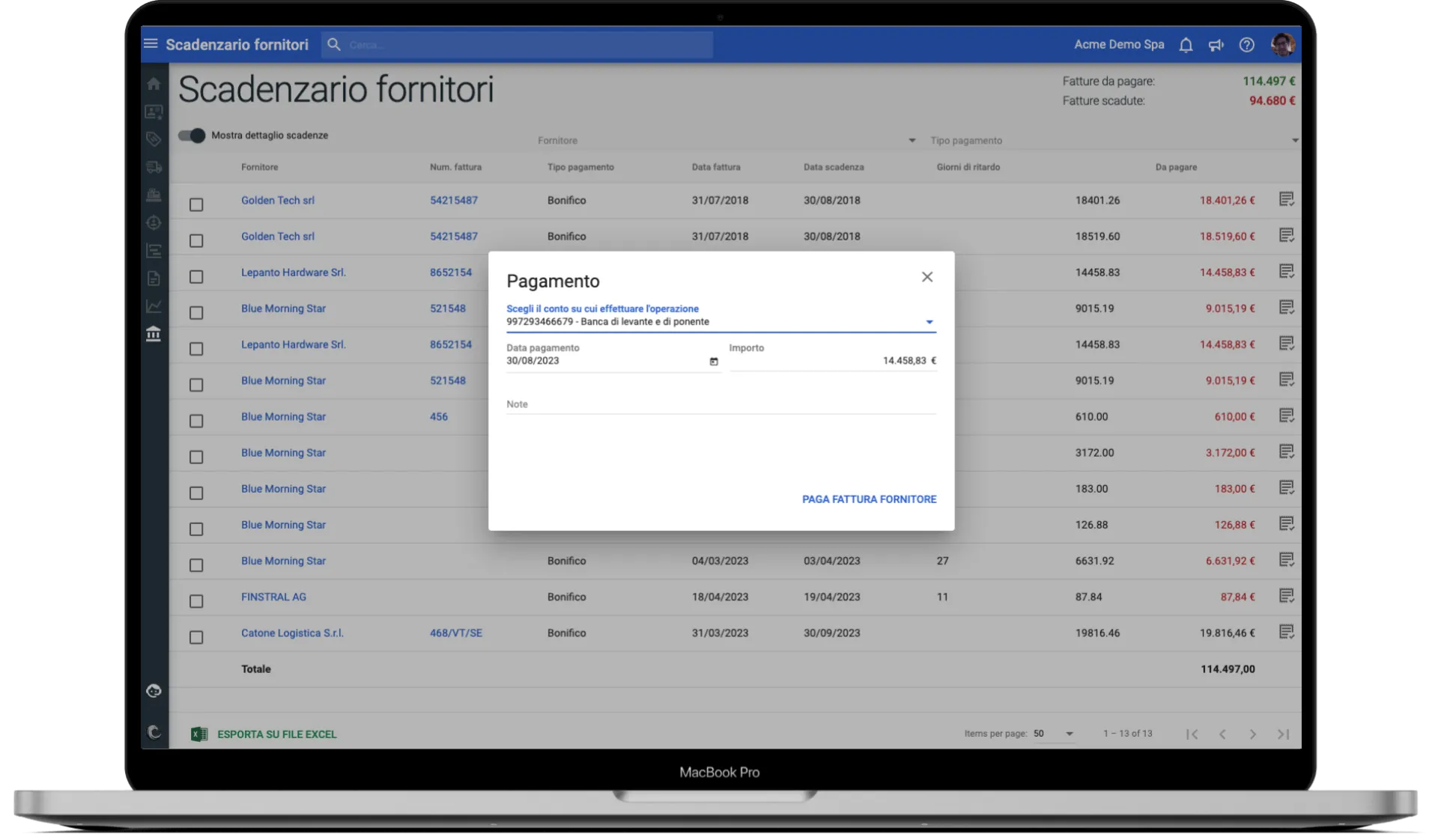Image resolution: width=1438 pixels, height=840 pixels.
Task: Select the cash register icon in the sidebar
Action: click(x=154, y=195)
